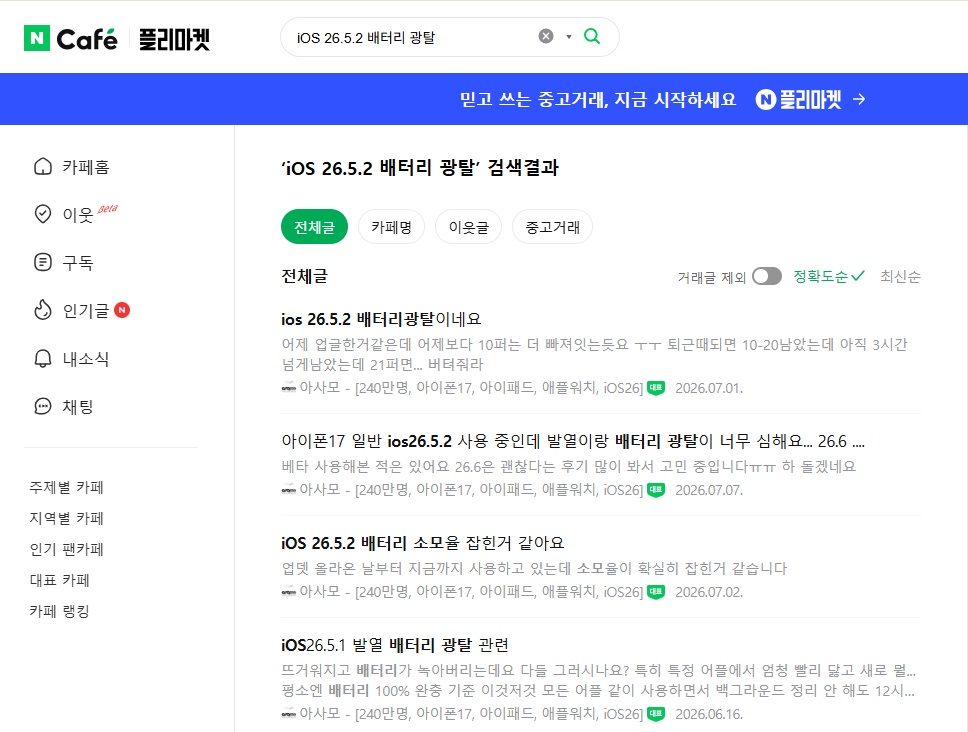Select the 카페명 tab
This screenshot has width=968, height=732.
point(391,227)
